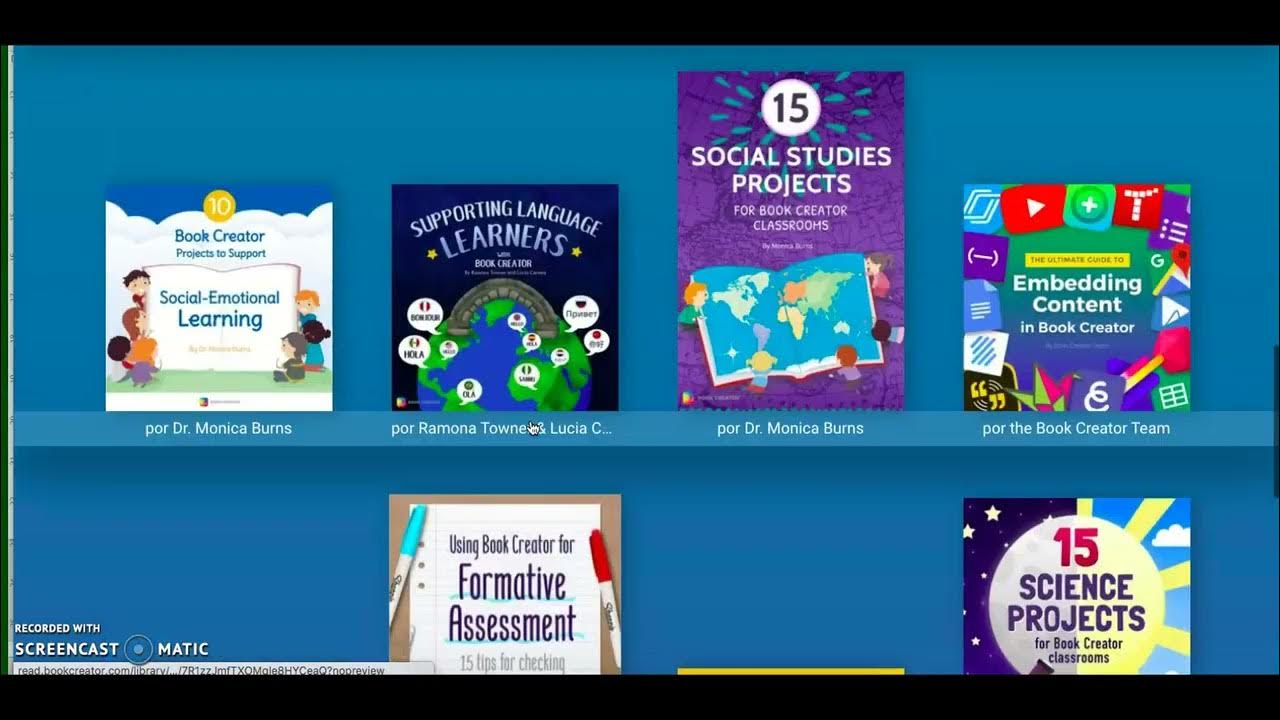The width and height of the screenshot is (1280, 720).
Task: Click 'por Dr. Monica Burns' under Social Studies Projects
Action: point(791,428)
